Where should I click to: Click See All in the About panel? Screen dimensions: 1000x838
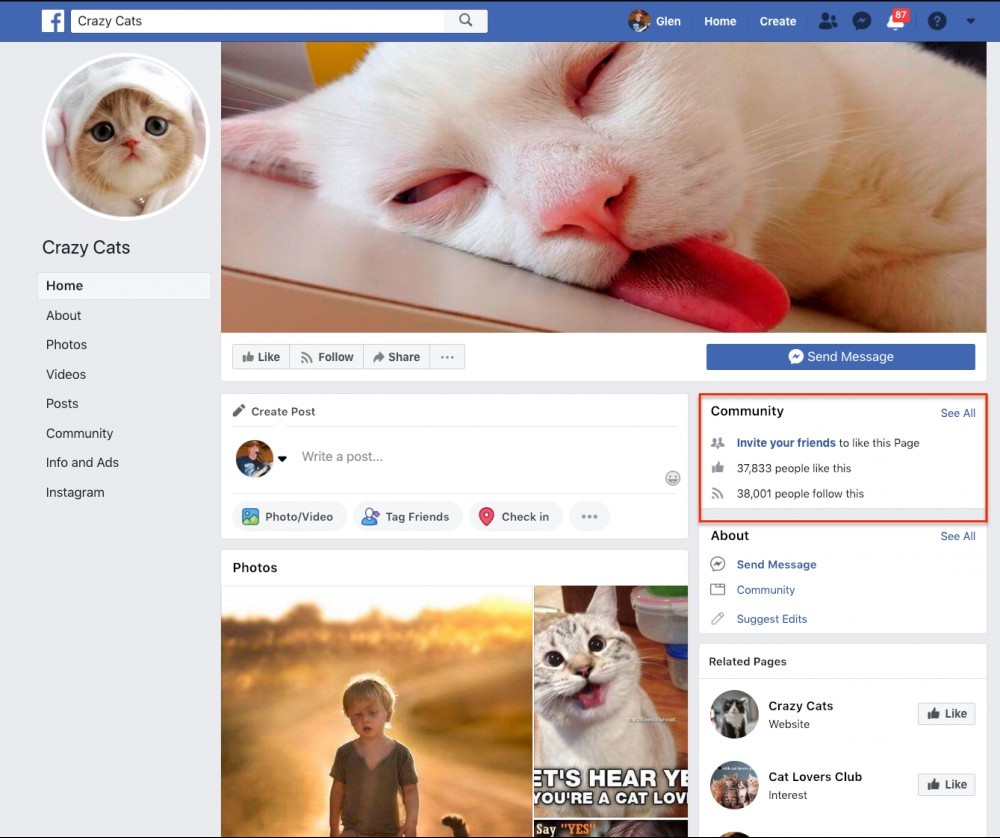click(957, 536)
